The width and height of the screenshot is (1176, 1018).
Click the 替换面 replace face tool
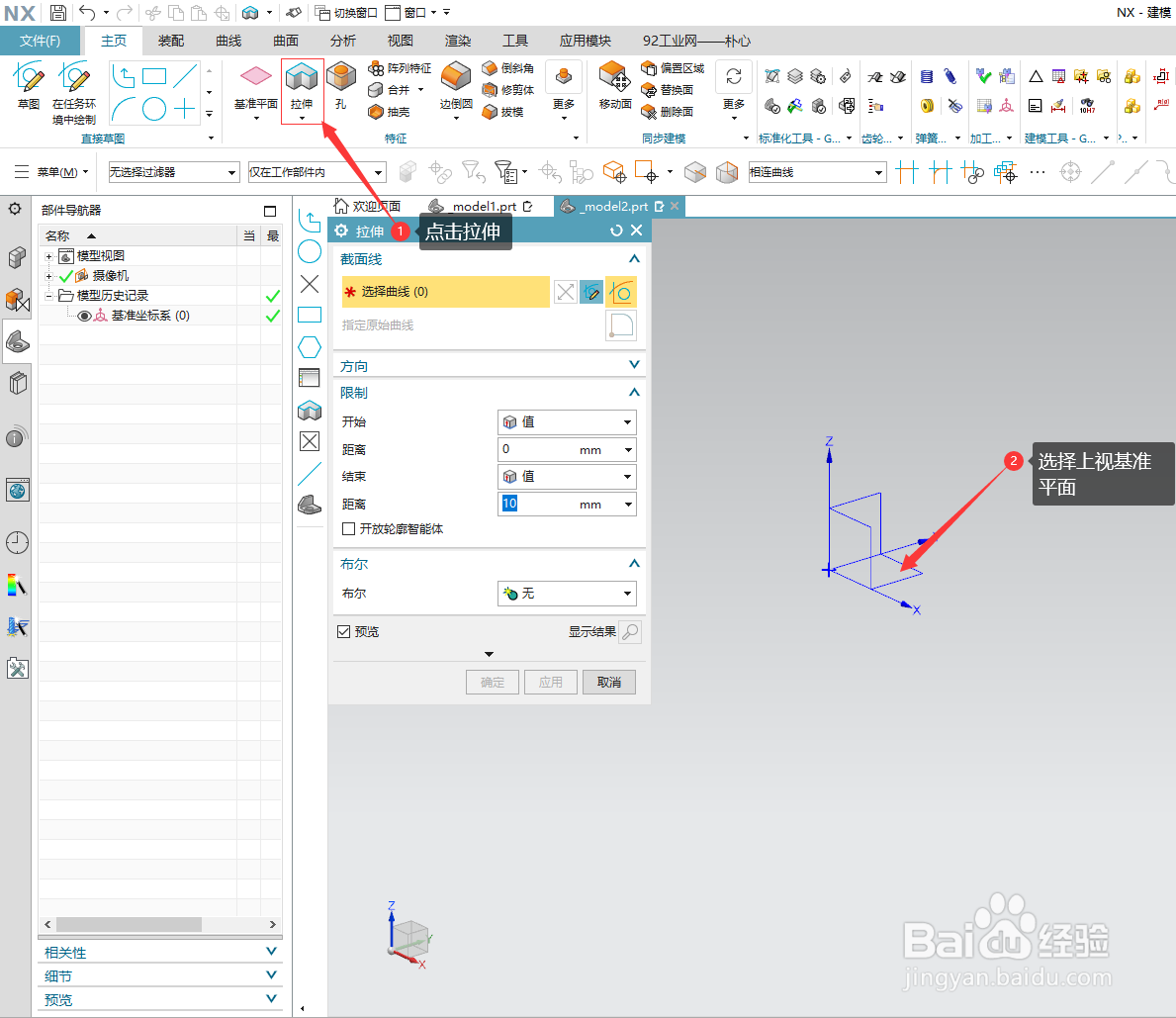pos(668,90)
